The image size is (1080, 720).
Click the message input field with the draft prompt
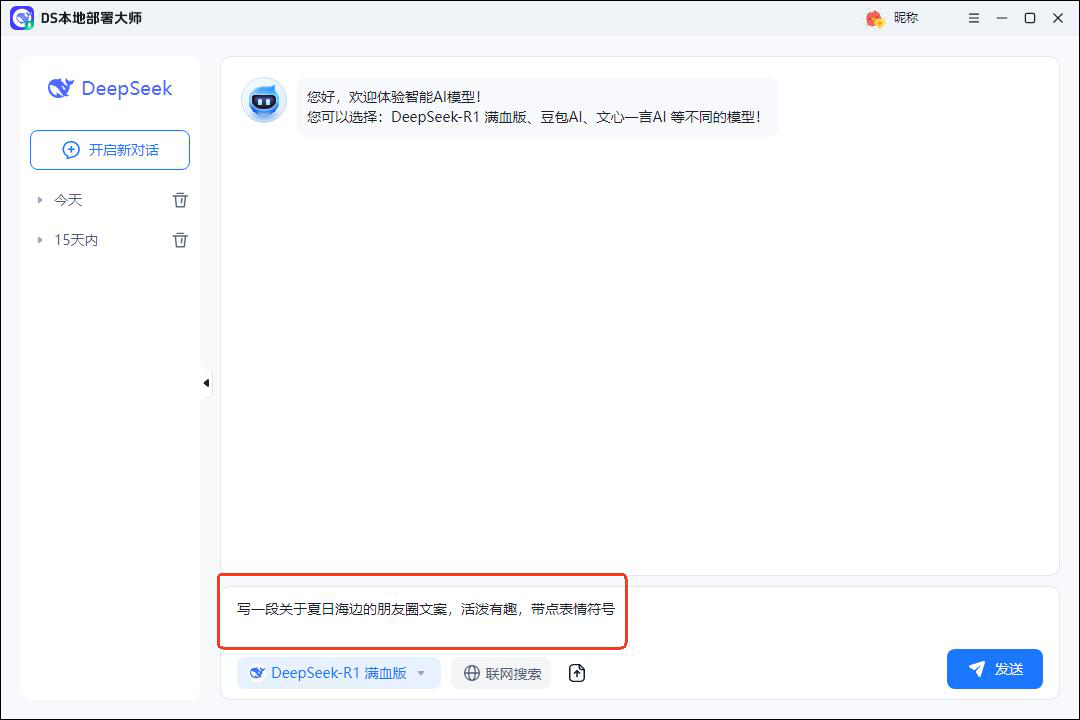[x=422, y=611]
